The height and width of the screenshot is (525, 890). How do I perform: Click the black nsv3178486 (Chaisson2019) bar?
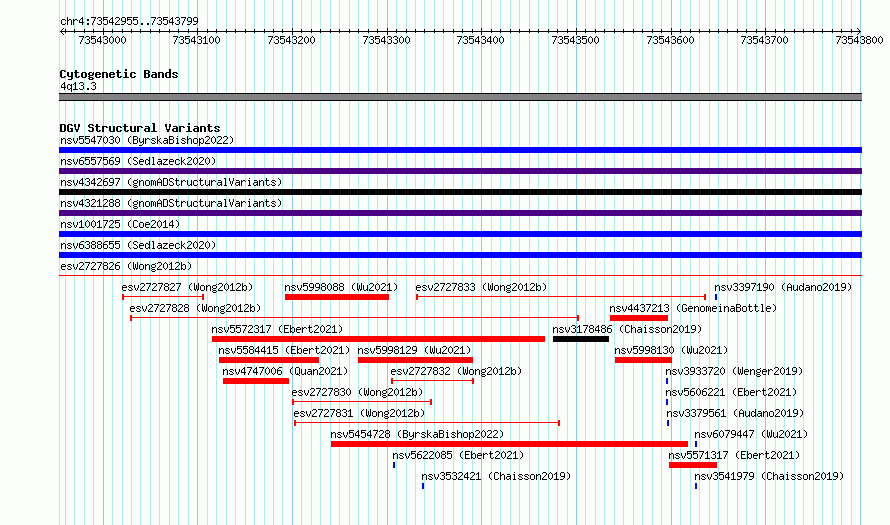click(x=581, y=339)
